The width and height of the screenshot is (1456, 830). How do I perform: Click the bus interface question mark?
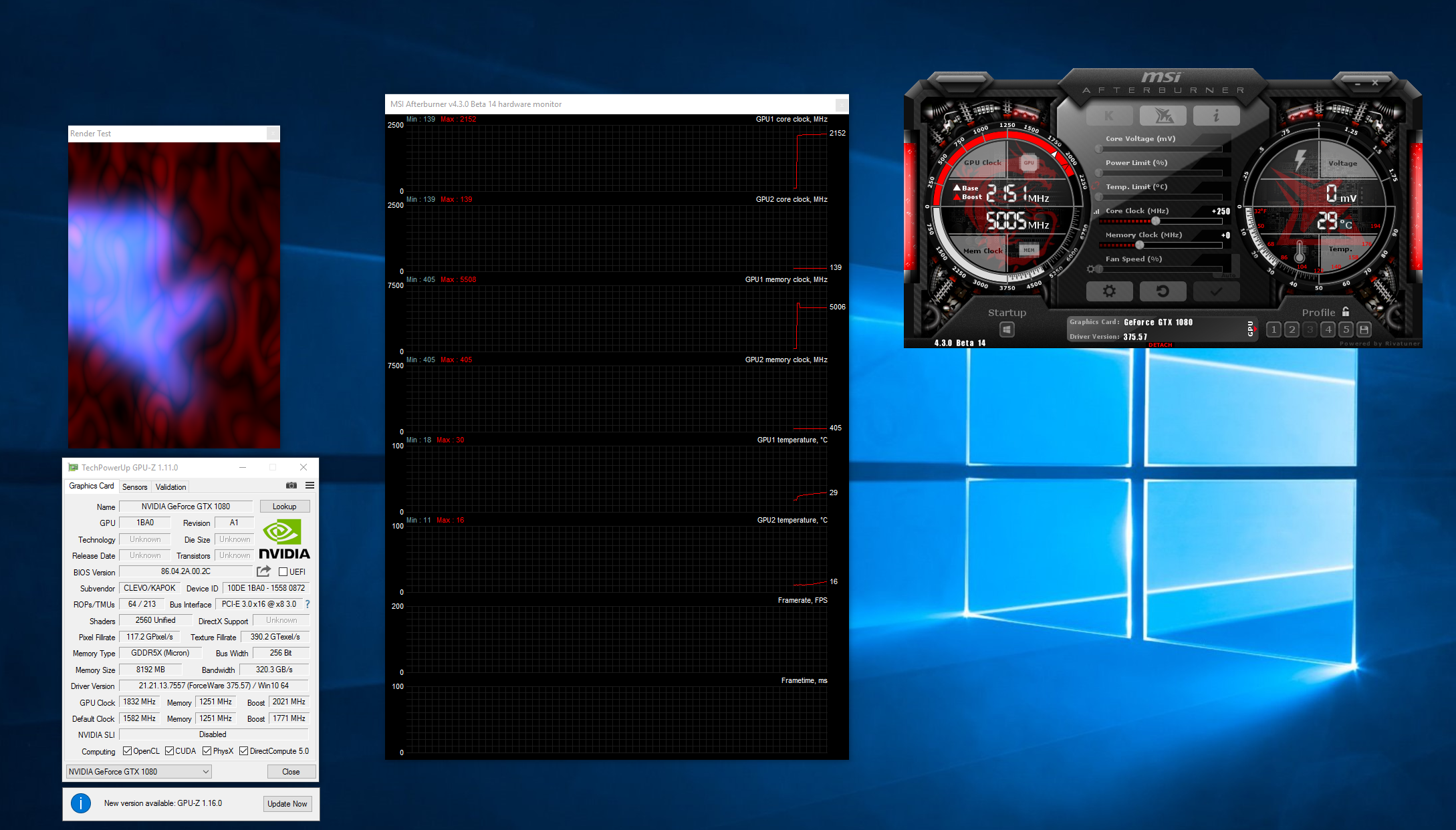[308, 604]
